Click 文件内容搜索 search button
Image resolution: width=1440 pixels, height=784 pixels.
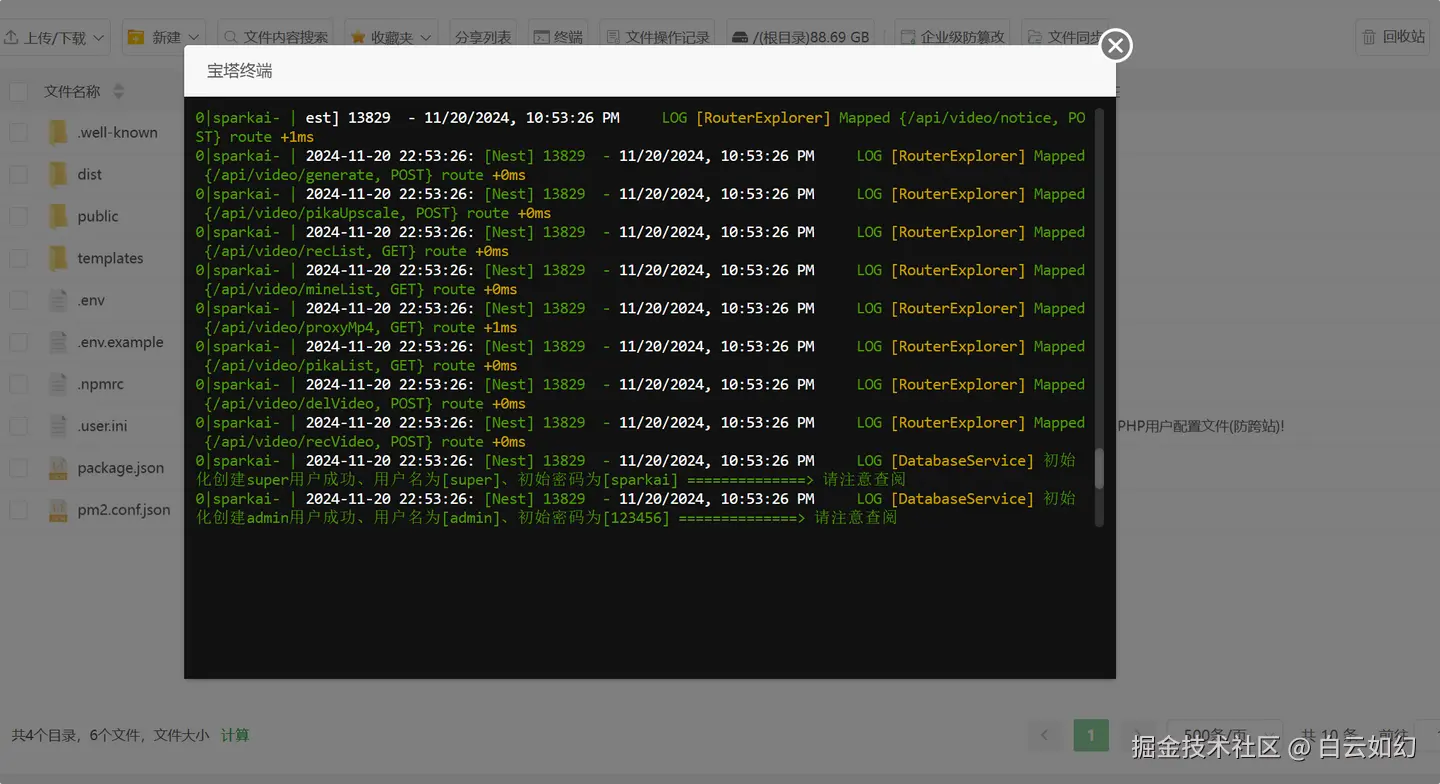point(276,37)
